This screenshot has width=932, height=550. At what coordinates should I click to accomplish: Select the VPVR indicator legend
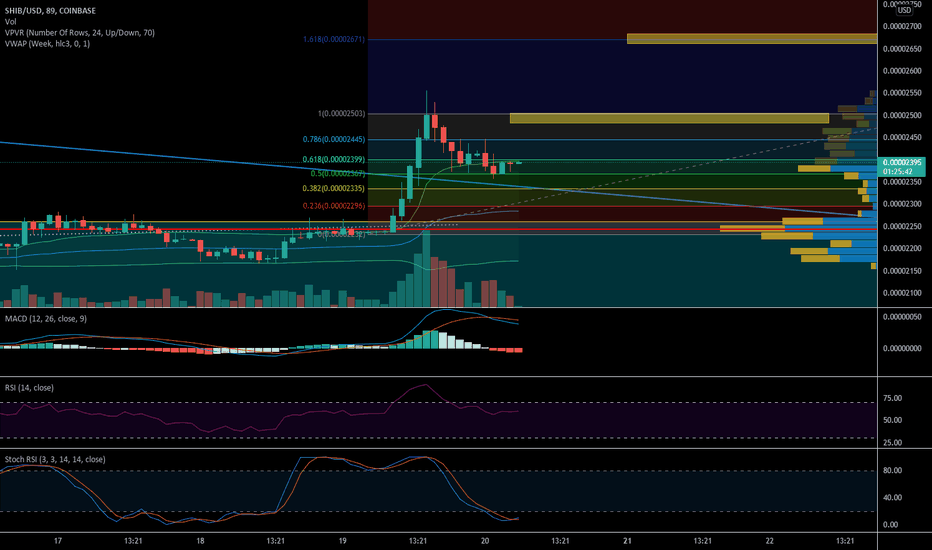click(80, 33)
